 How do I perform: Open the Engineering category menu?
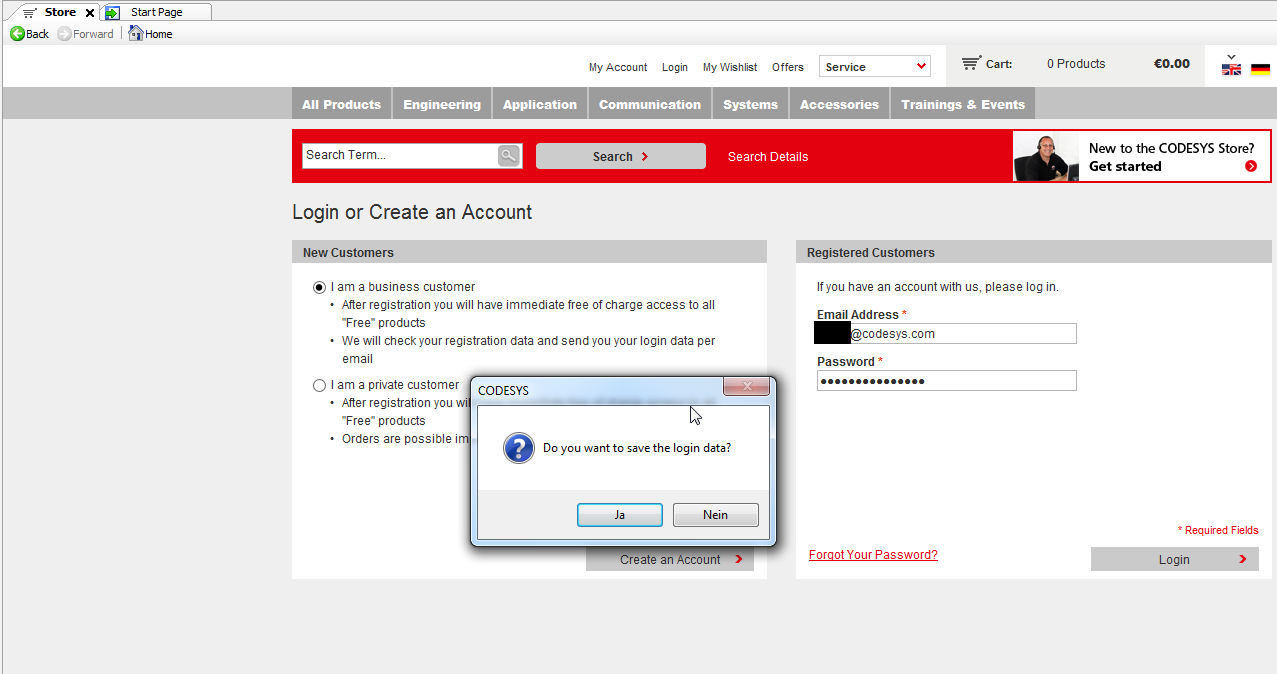tap(442, 104)
